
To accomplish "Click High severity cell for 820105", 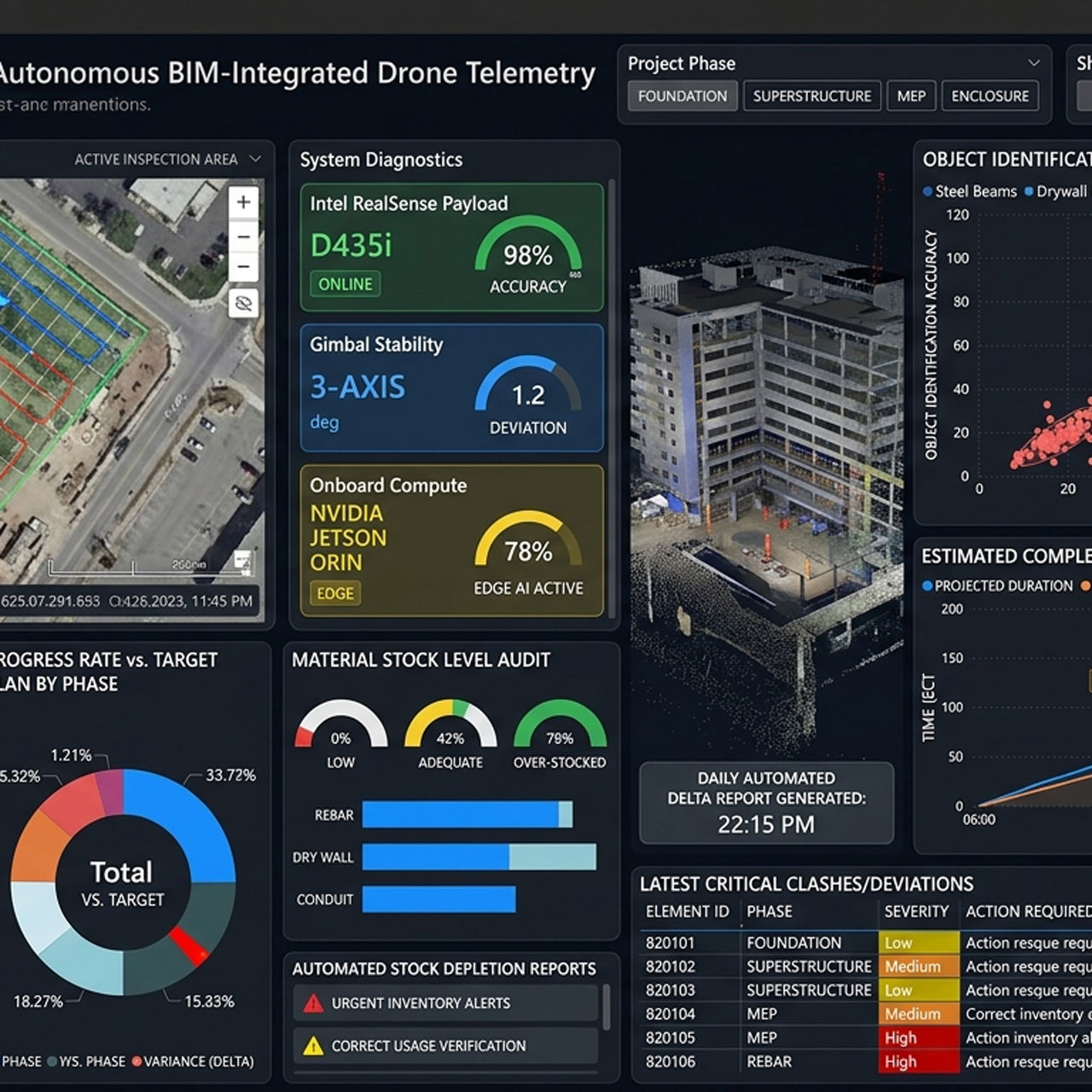I will click(x=919, y=1038).
